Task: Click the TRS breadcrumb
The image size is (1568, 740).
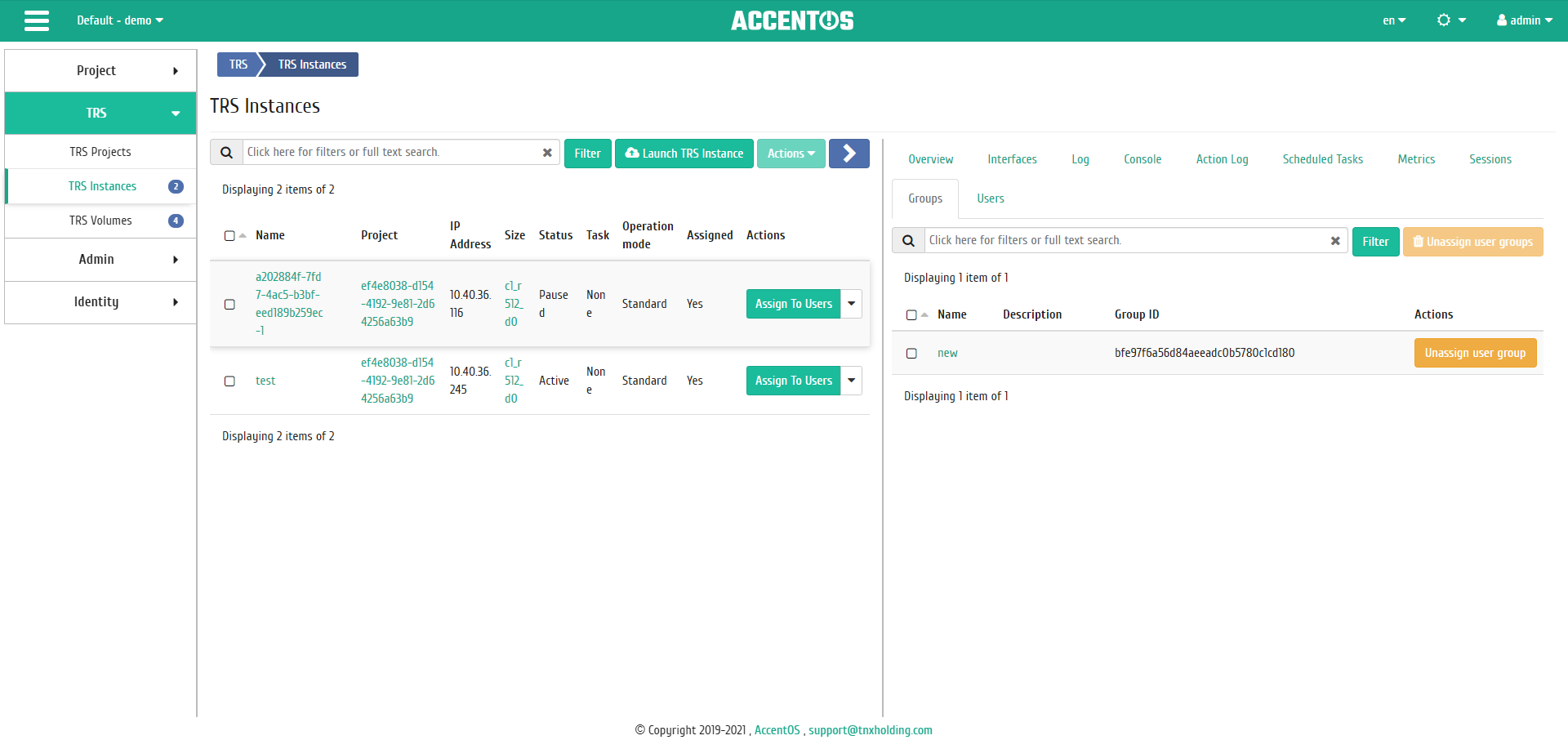Action: [x=238, y=65]
